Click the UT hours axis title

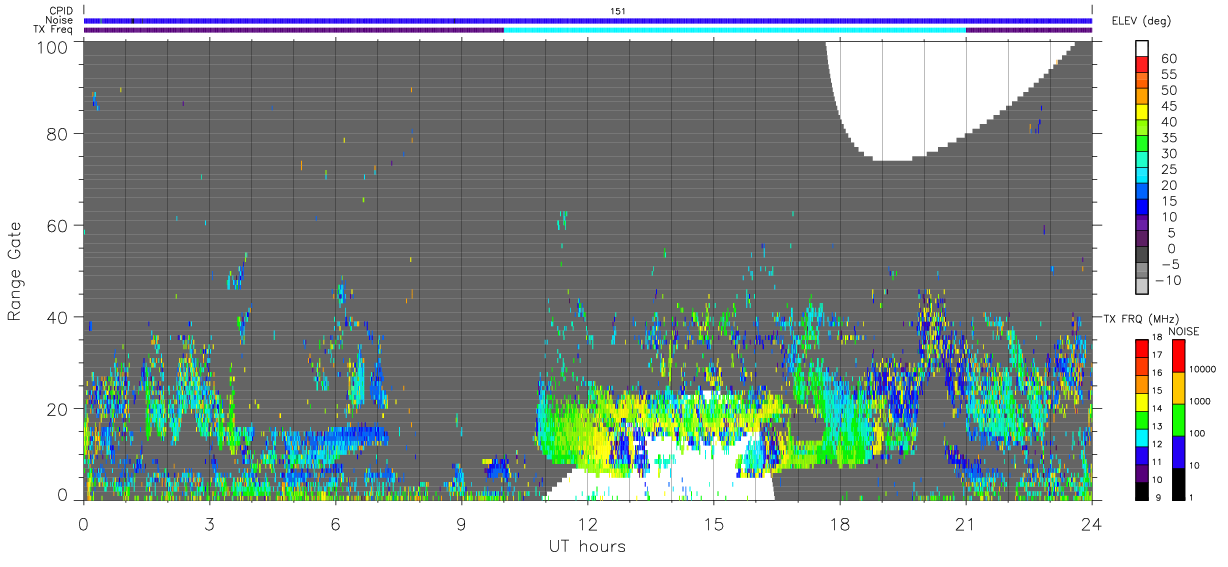click(587, 546)
